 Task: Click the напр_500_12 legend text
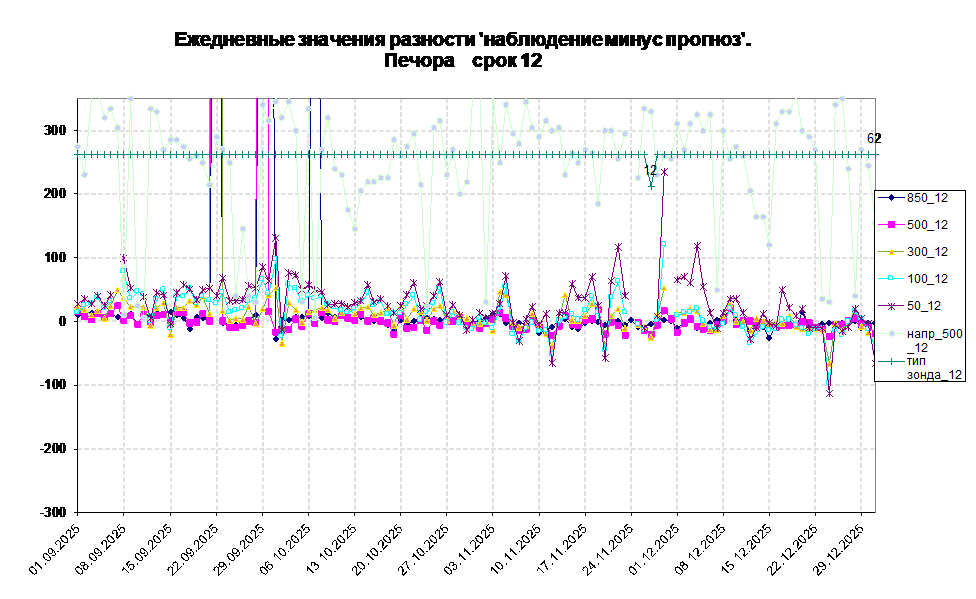coord(934,340)
